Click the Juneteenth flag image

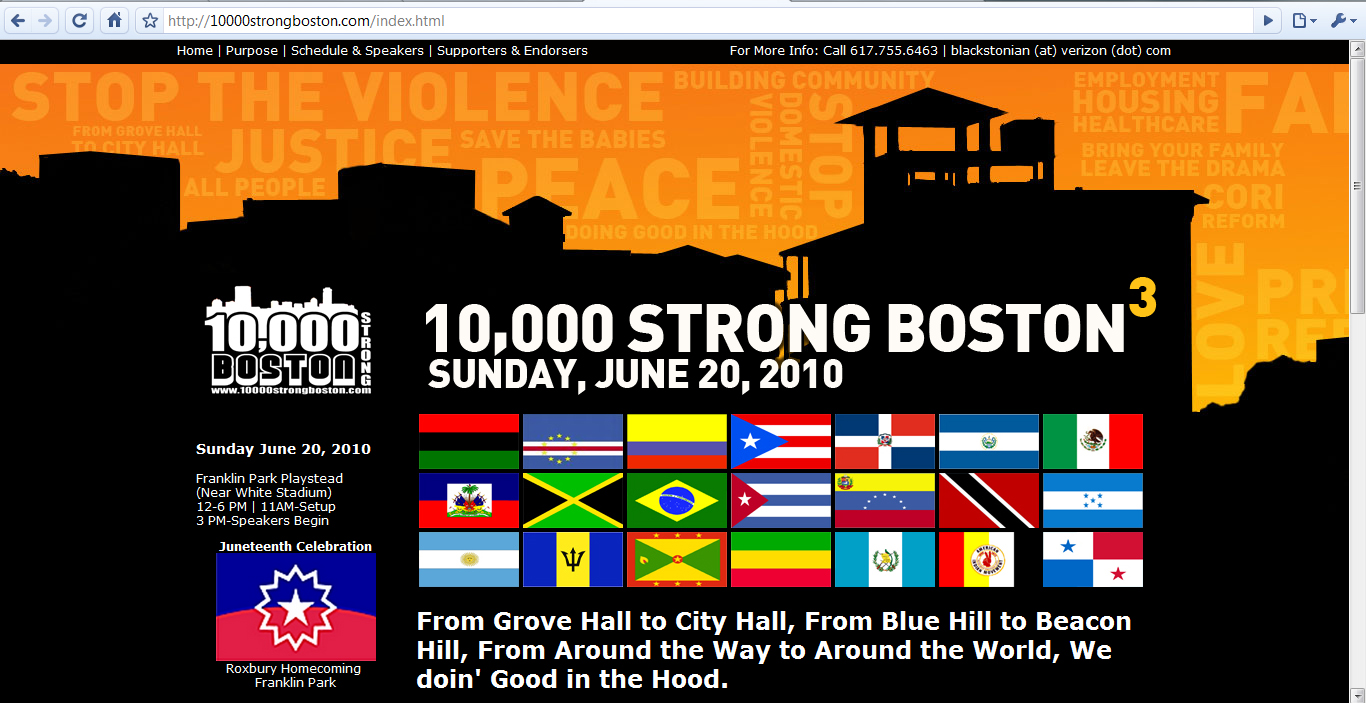pos(296,607)
